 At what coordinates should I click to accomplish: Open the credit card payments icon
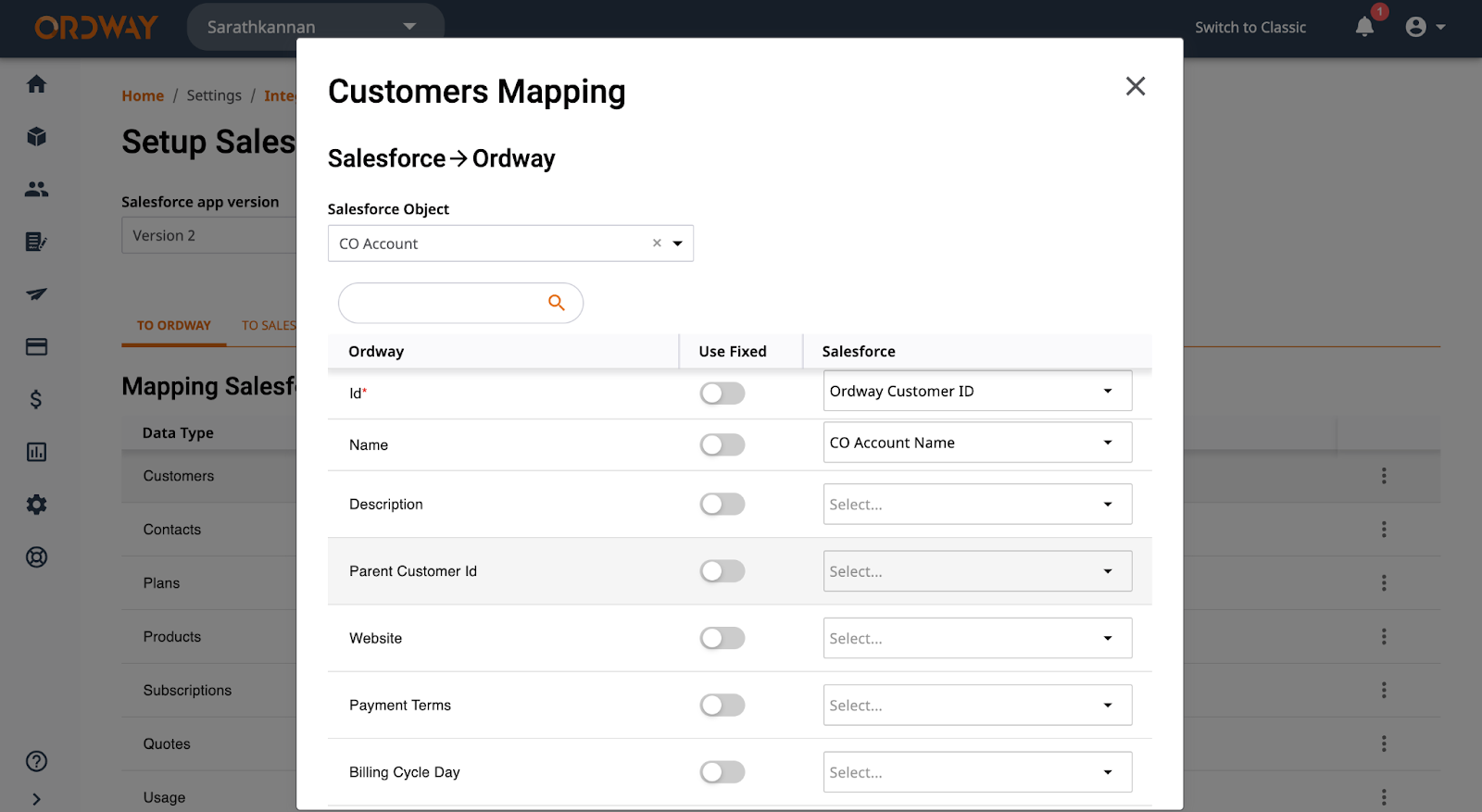point(36,347)
